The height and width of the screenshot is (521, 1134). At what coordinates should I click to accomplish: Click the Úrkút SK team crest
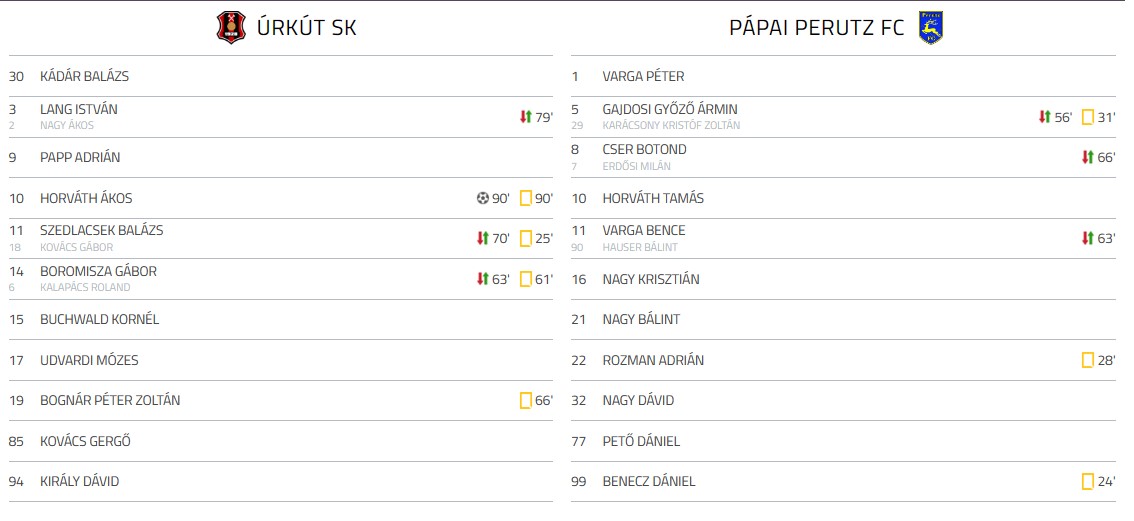pyautogui.click(x=231, y=27)
